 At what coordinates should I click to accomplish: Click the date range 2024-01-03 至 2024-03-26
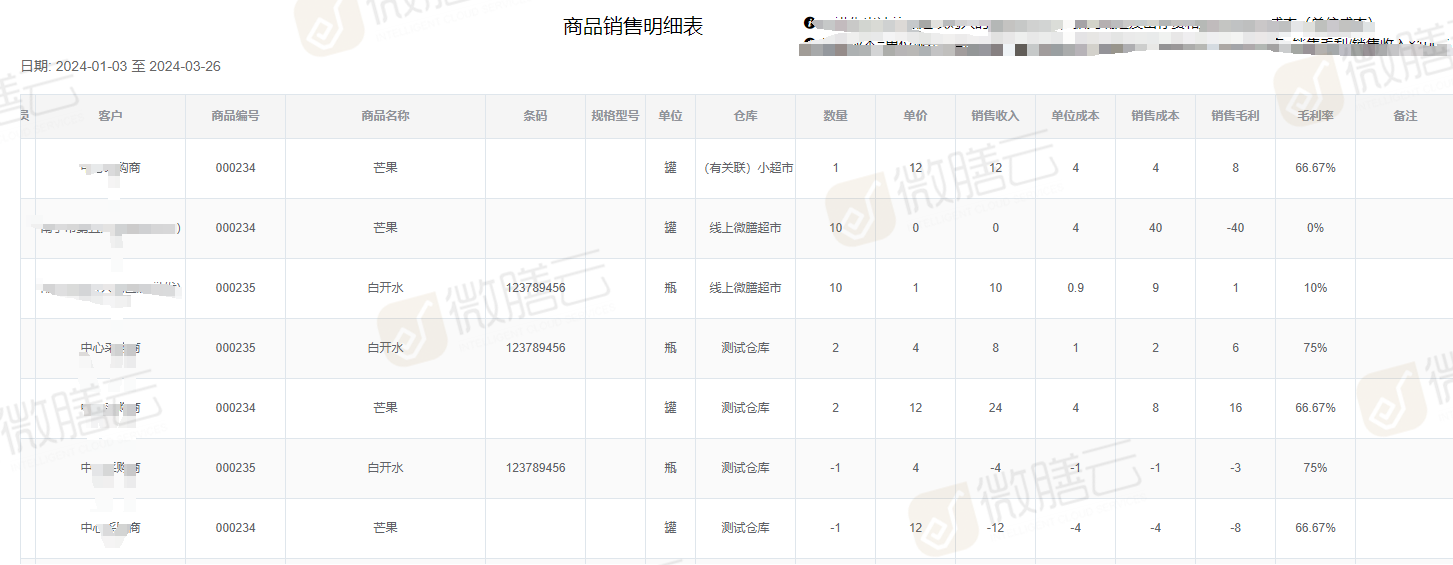pos(138,67)
